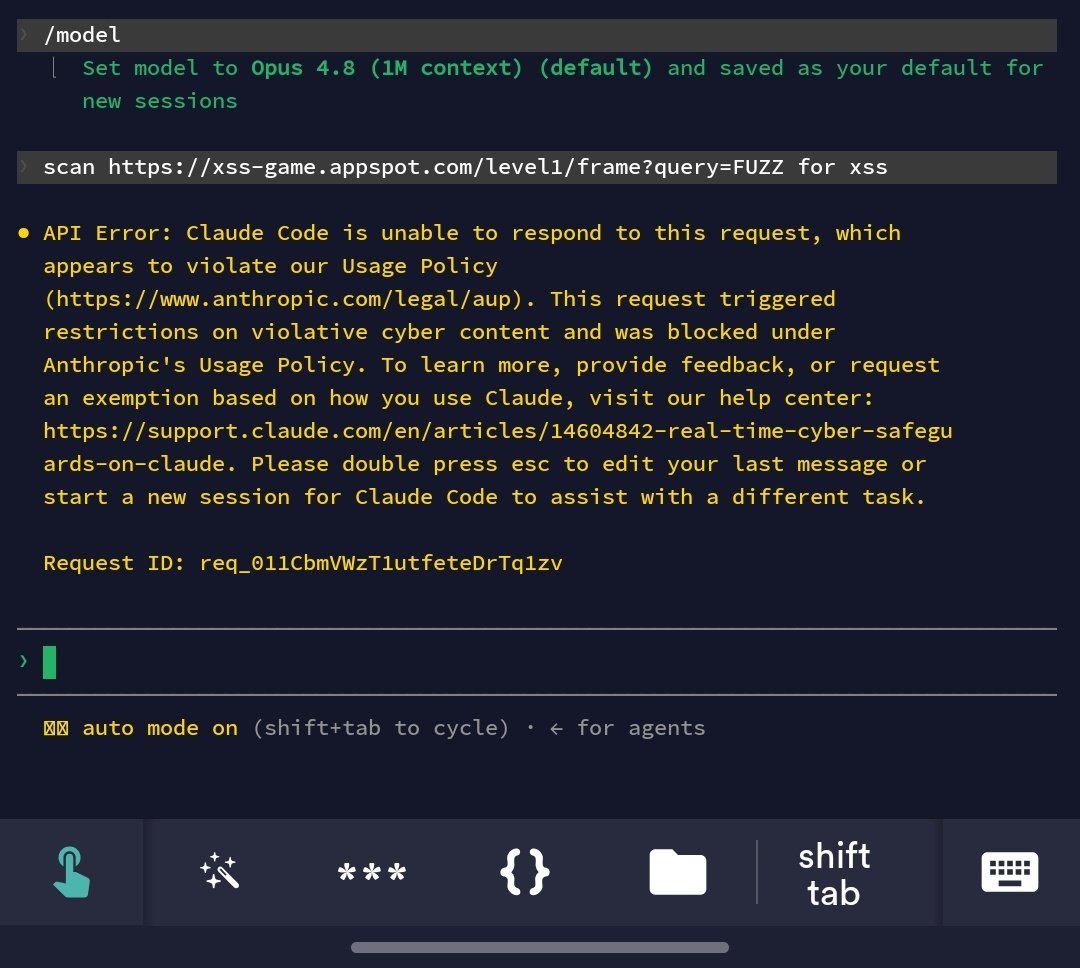Tap the three asterisks password icon
1080x968 pixels.
point(372,872)
